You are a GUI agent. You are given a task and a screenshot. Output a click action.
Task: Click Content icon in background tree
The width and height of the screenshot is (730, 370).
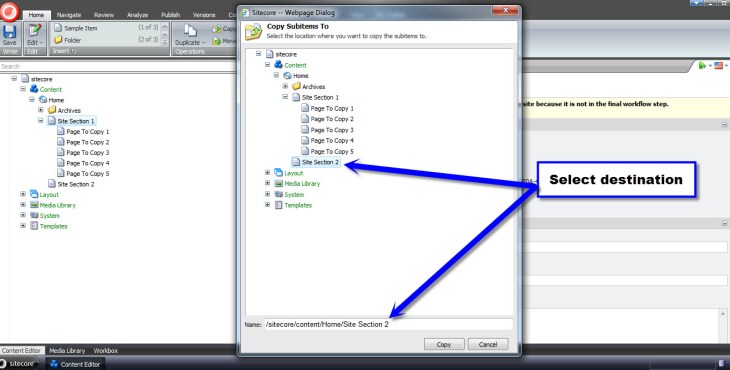click(x=34, y=88)
